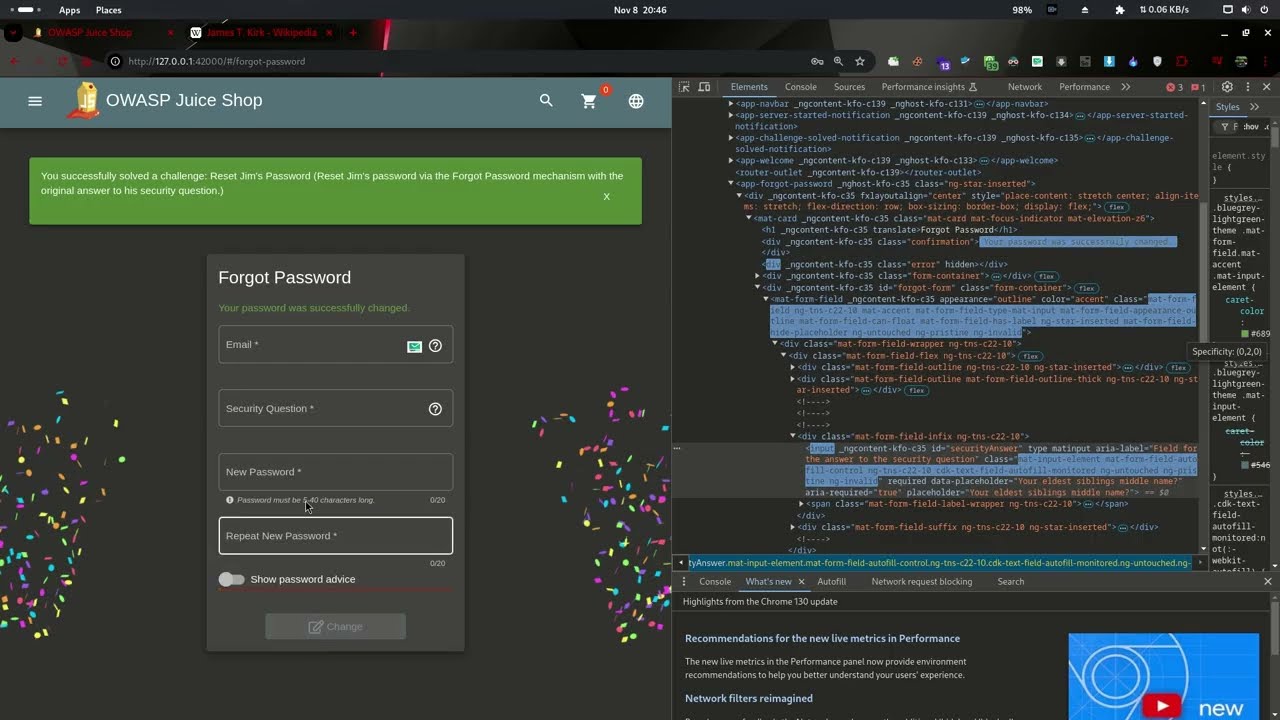
Task: Focus the Repeat New Password field
Action: (x=335, y=536)
